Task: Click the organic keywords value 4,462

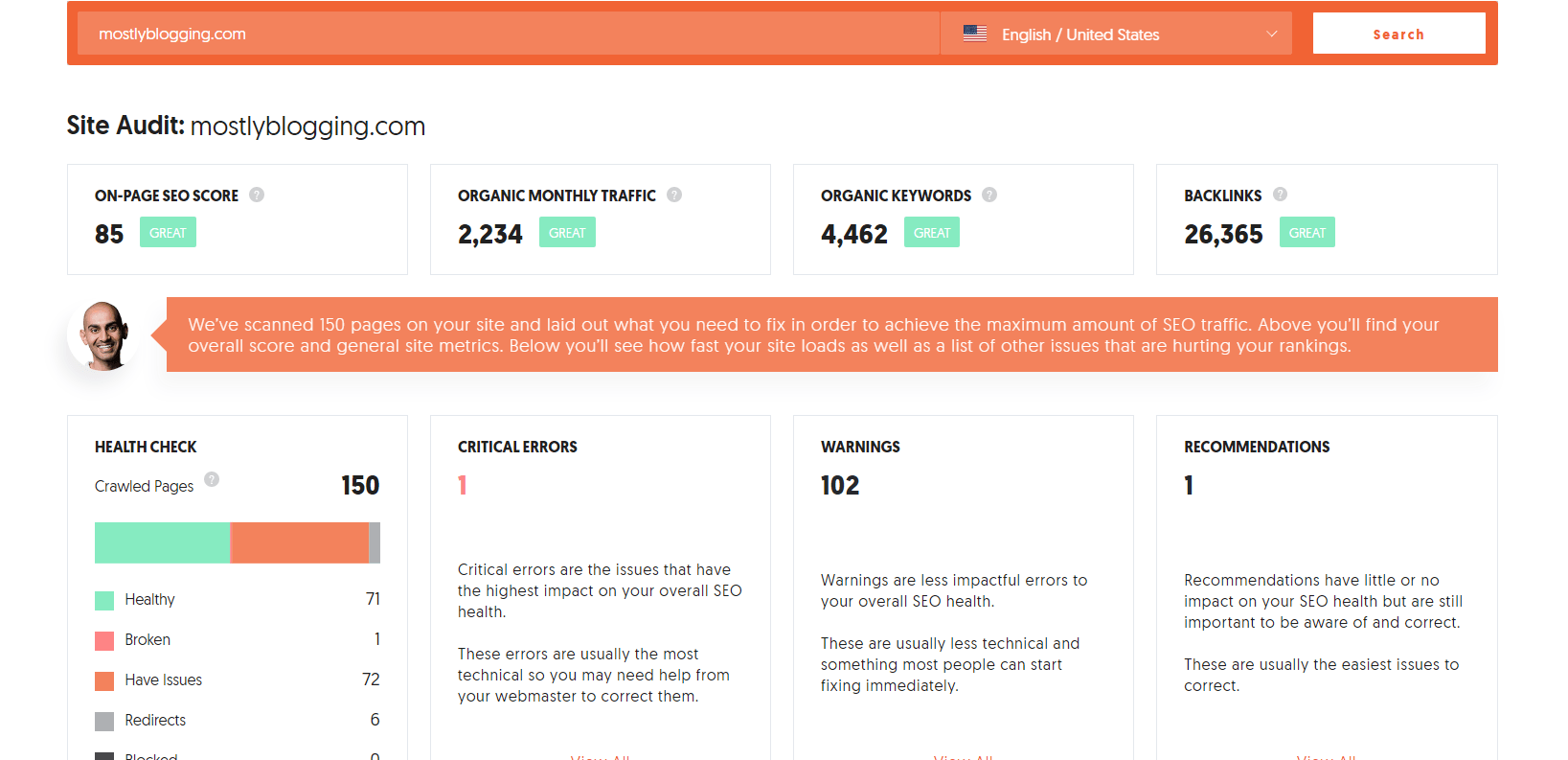Action: click(854, 234)
